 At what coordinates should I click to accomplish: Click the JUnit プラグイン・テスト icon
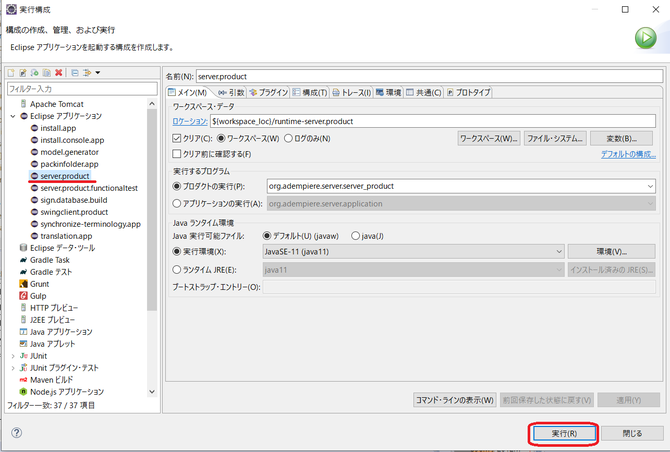[x=24, y=367]
